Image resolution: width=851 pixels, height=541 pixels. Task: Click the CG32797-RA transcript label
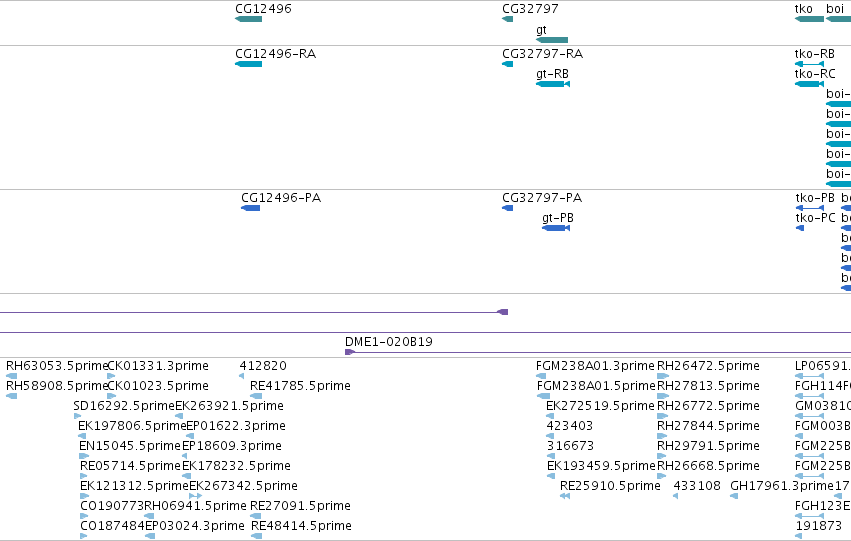[x=543, y=54]
